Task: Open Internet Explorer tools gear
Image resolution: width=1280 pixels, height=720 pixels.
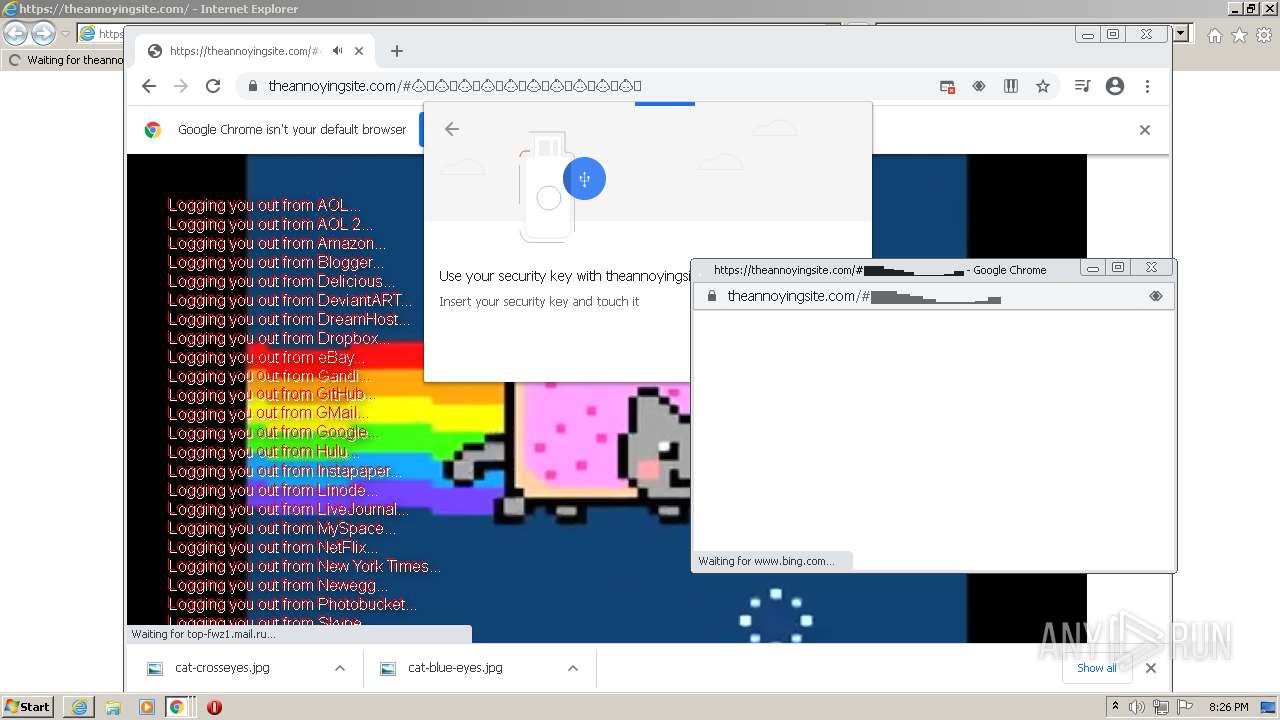Action: pos(1264,35)
